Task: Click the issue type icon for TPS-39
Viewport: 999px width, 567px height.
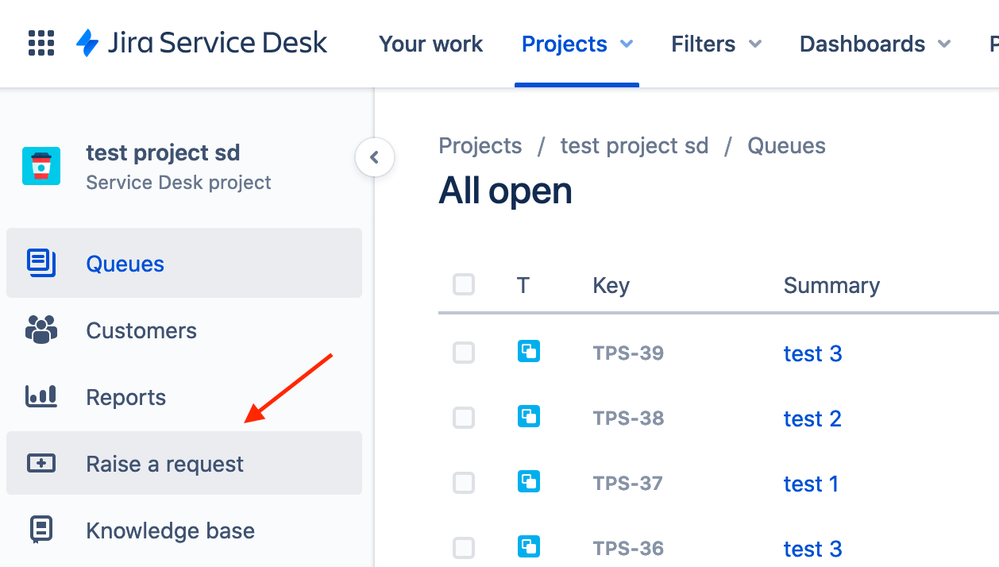Action: 529,352
